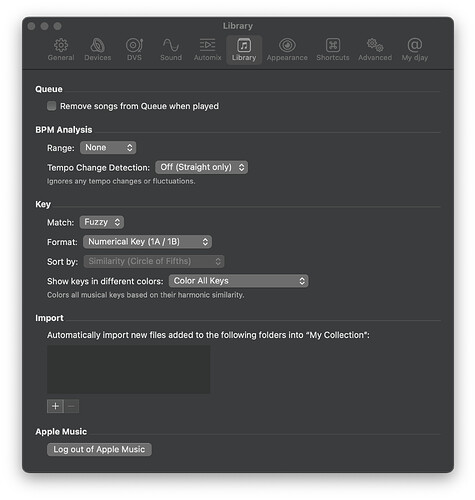Select the Library music note icon
This screenshot has width=475, height=500.
click(x=244, y=50)
